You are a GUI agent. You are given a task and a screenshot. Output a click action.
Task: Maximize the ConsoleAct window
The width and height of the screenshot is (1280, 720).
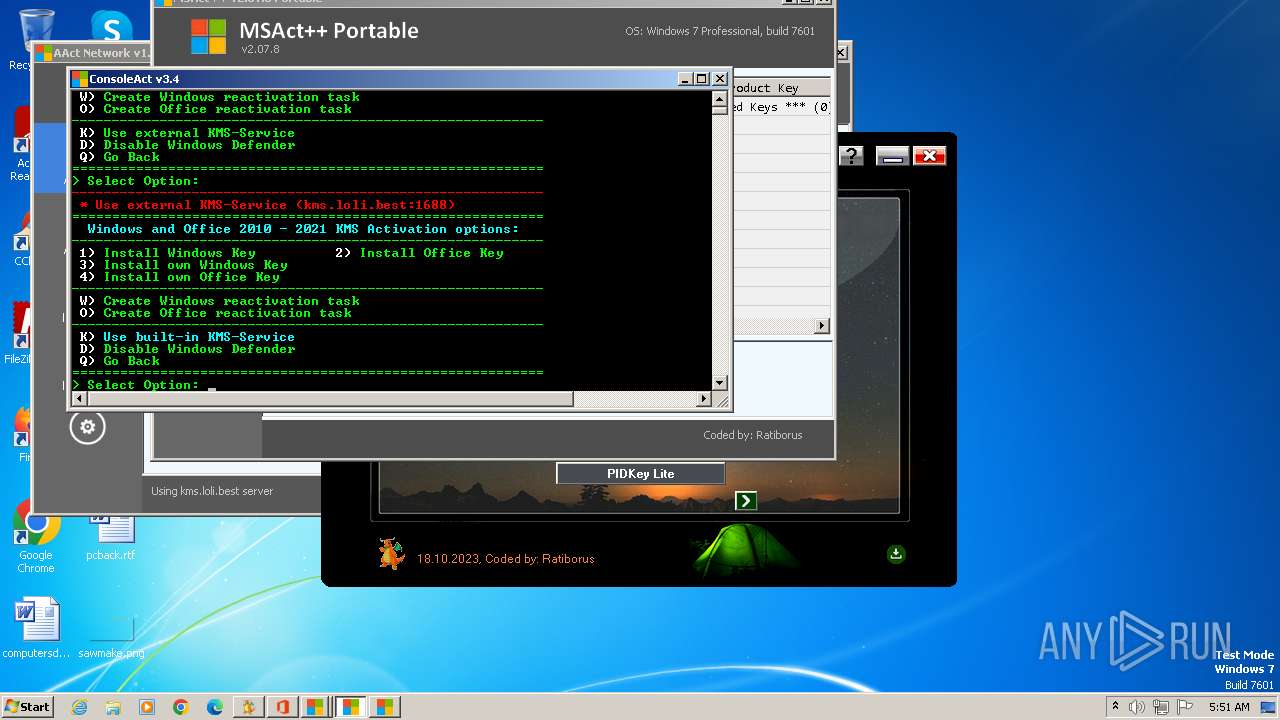coord(702,79)
